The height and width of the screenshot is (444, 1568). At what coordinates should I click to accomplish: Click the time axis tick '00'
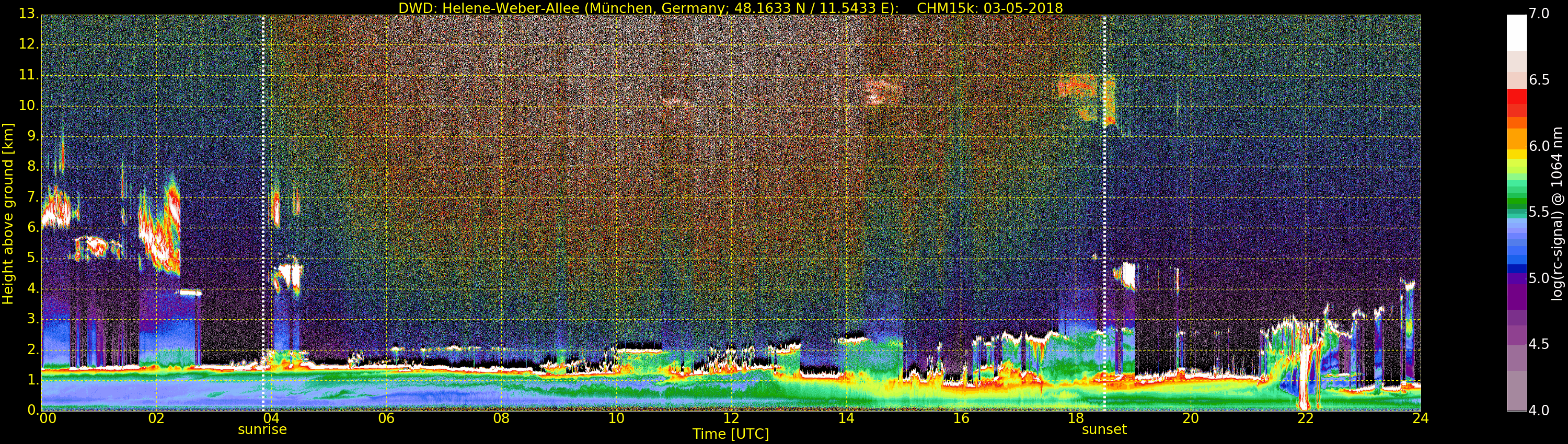48,418
